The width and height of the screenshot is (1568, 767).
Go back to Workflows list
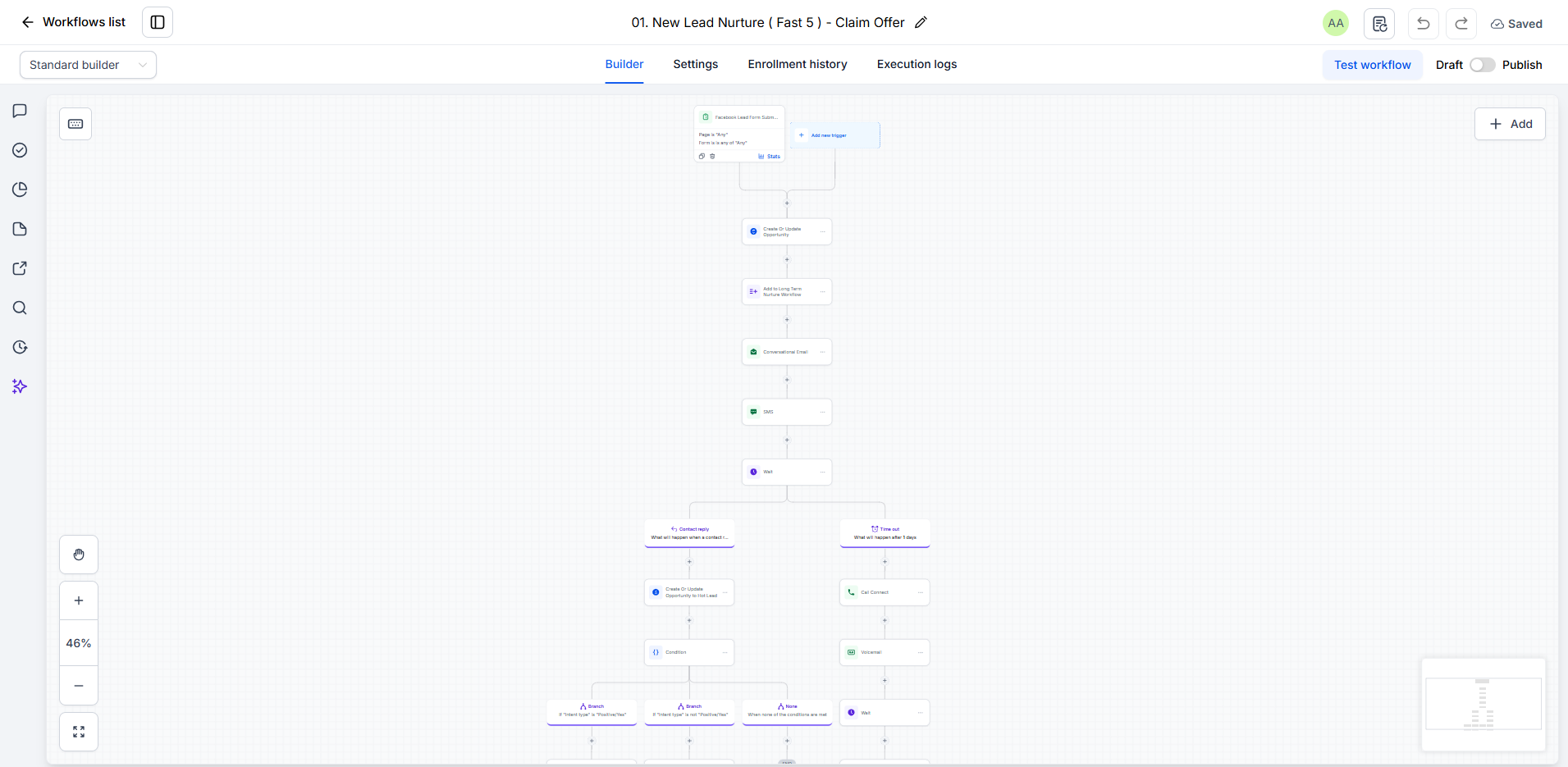[x=73, y=22]
